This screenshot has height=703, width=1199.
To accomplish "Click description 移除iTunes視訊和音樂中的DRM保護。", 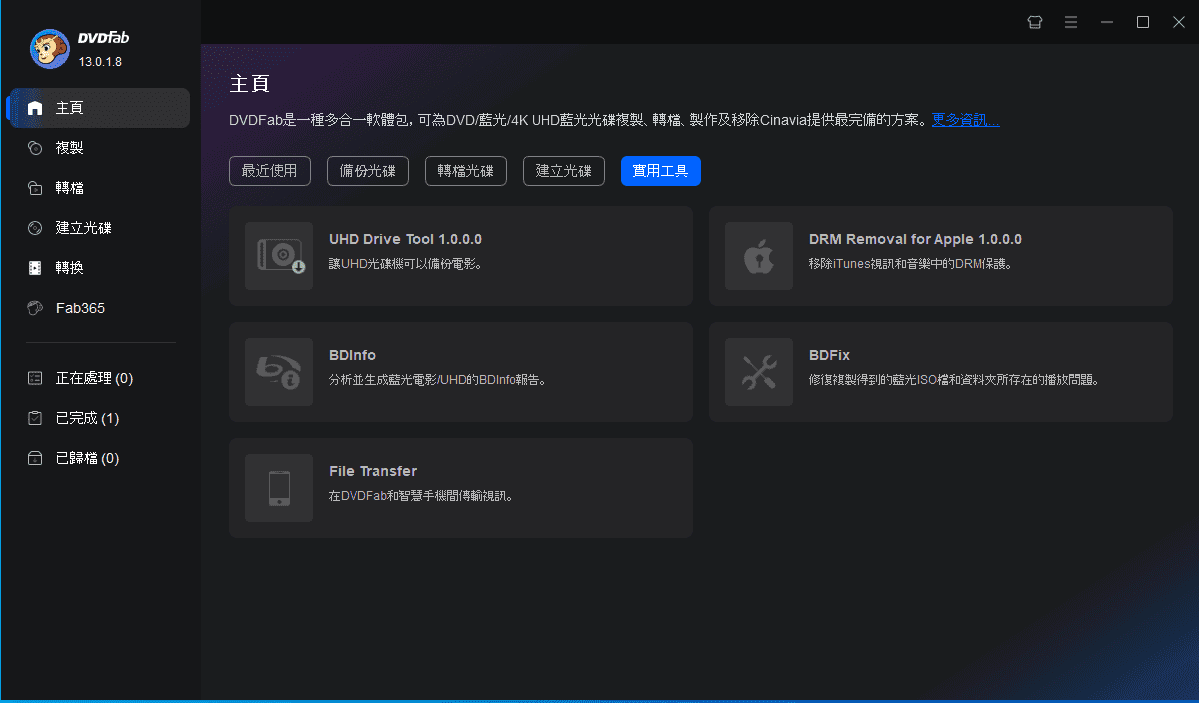I will pos(911,264).
